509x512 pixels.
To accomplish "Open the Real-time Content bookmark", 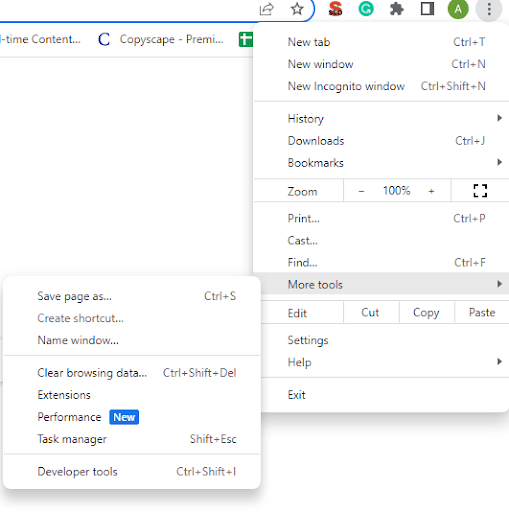I will coord(40,39).
